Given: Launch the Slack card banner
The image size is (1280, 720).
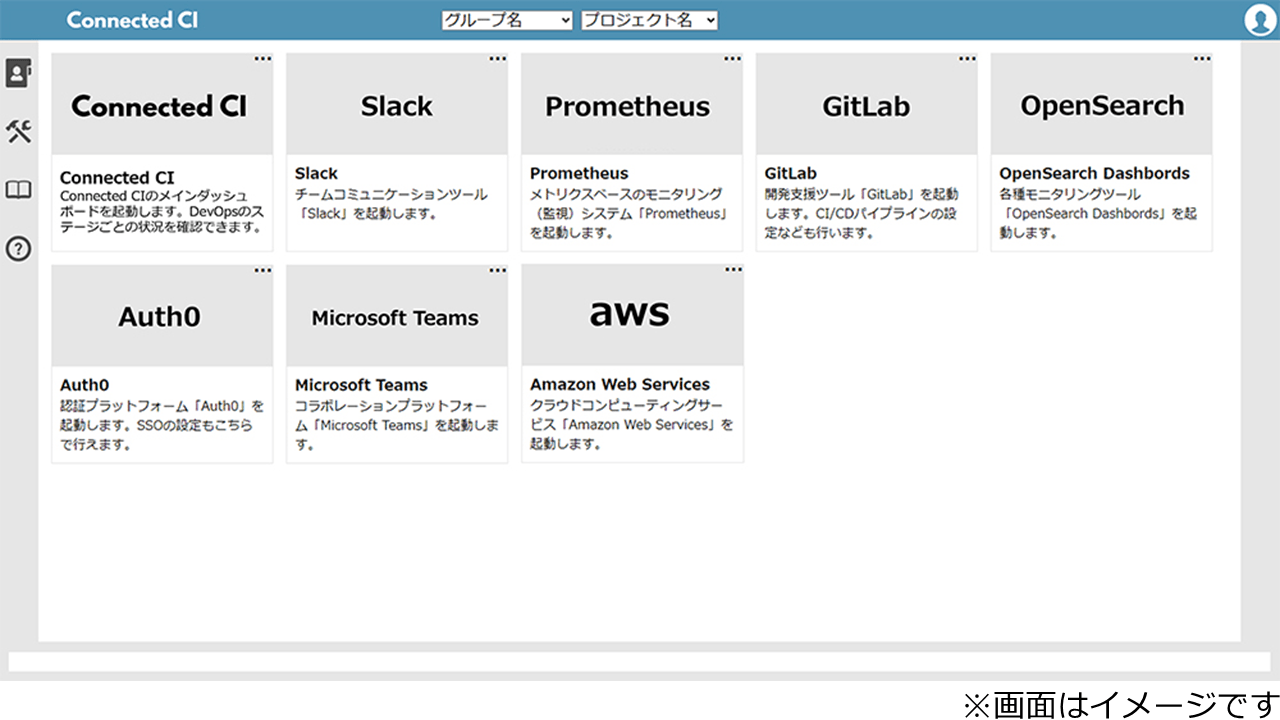Looking at the screenshot, I should coord(397,104).
